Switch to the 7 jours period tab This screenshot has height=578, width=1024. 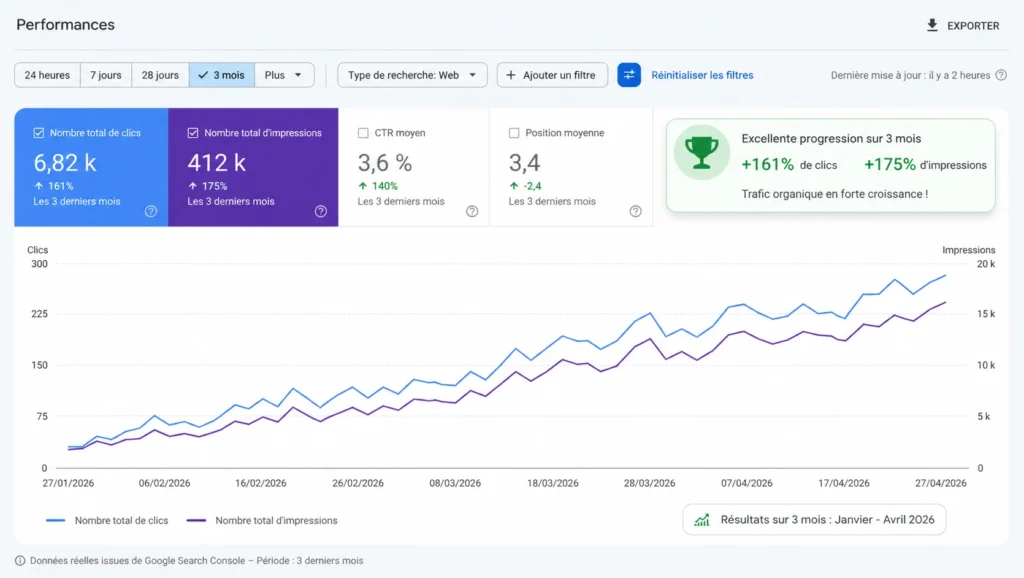[x=105, y=74]
